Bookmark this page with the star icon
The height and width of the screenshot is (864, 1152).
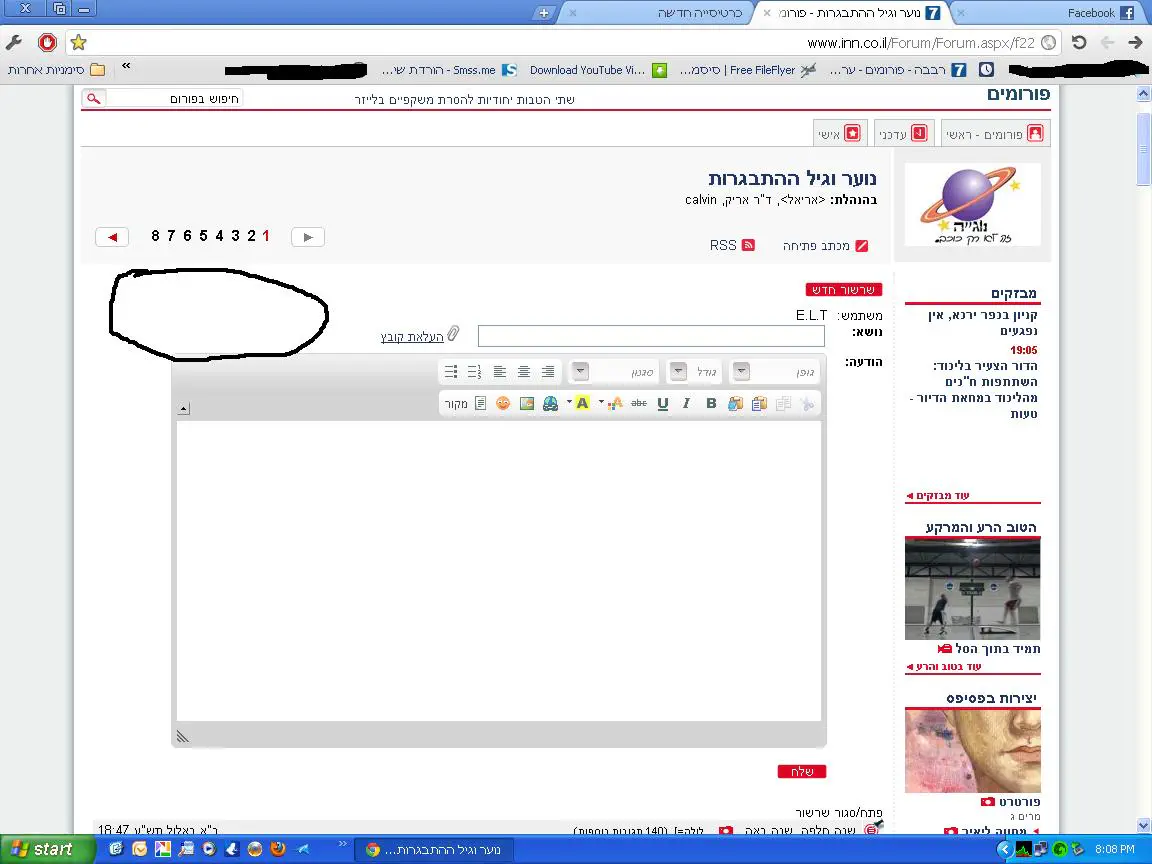click(78, 42)
